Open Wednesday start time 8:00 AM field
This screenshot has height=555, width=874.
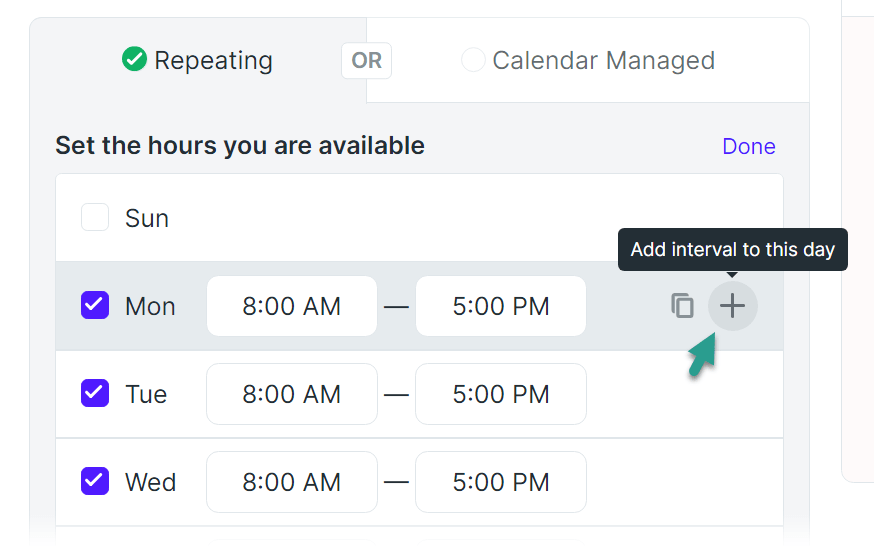[x=292, y=482]
